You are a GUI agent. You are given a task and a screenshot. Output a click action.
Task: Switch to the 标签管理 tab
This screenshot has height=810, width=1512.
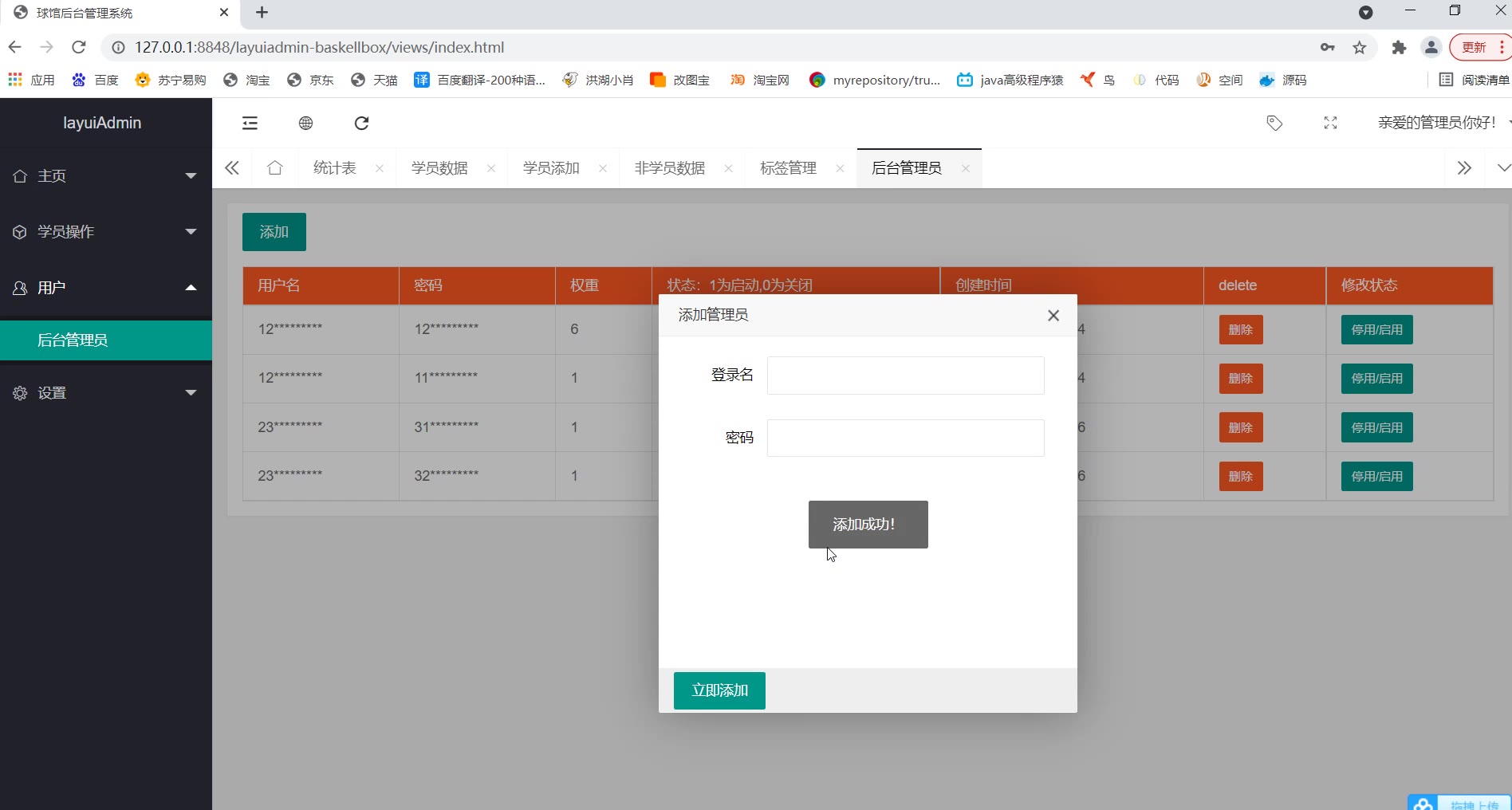(788, 168)
